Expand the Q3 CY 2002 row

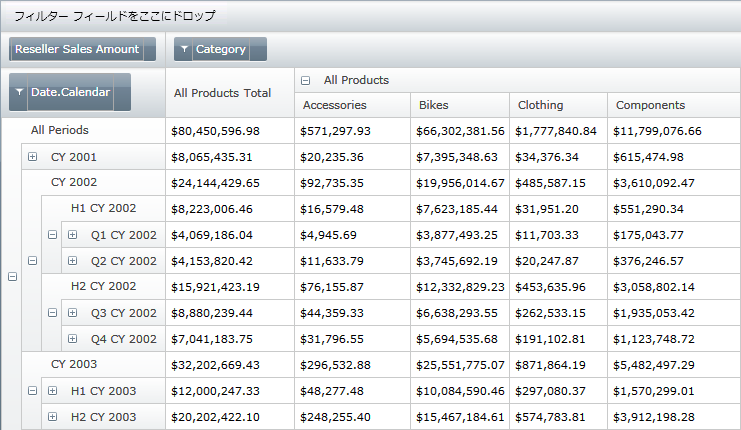(x=72, y=313)
